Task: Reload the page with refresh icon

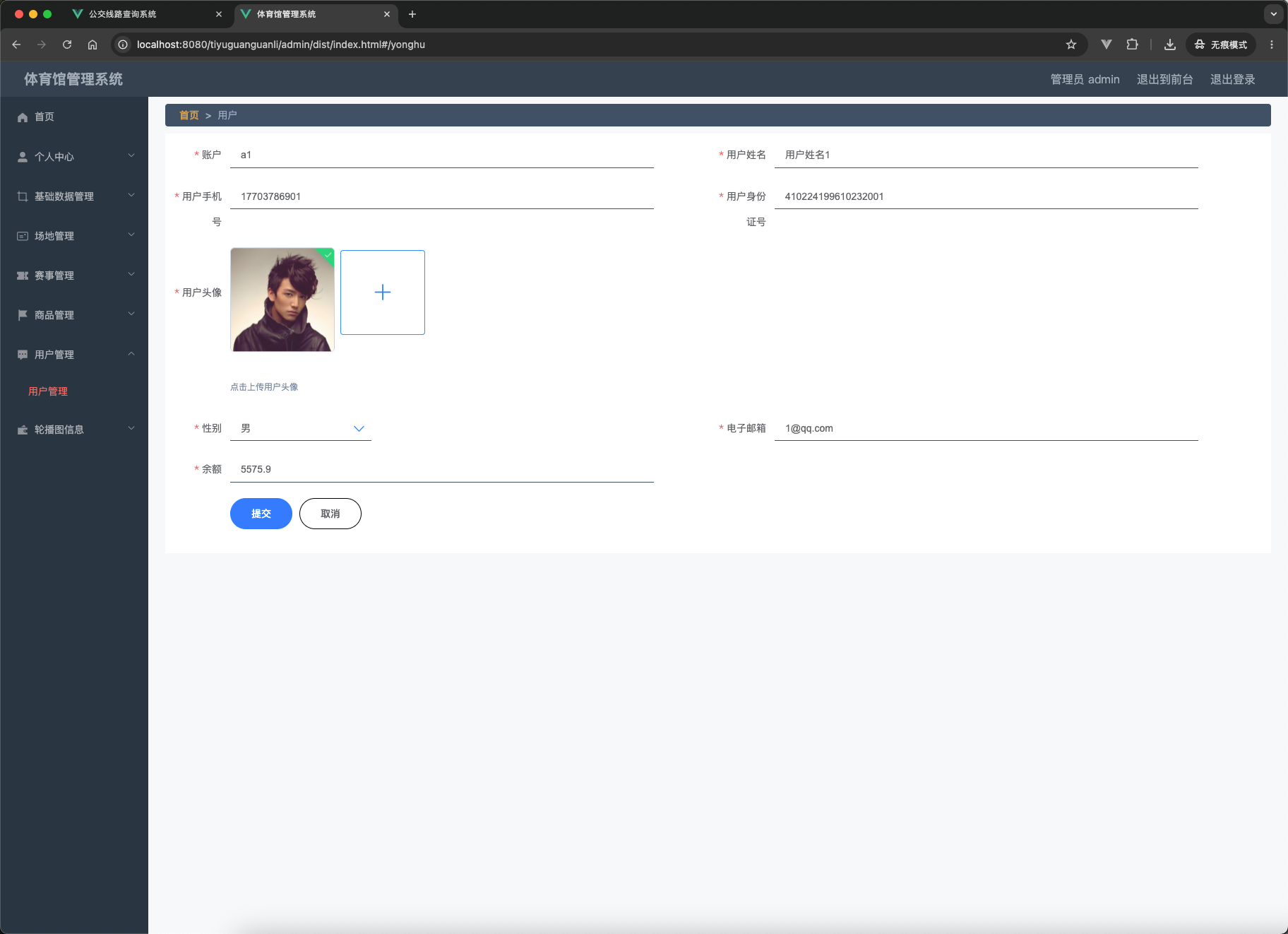Action: [67, 45]
